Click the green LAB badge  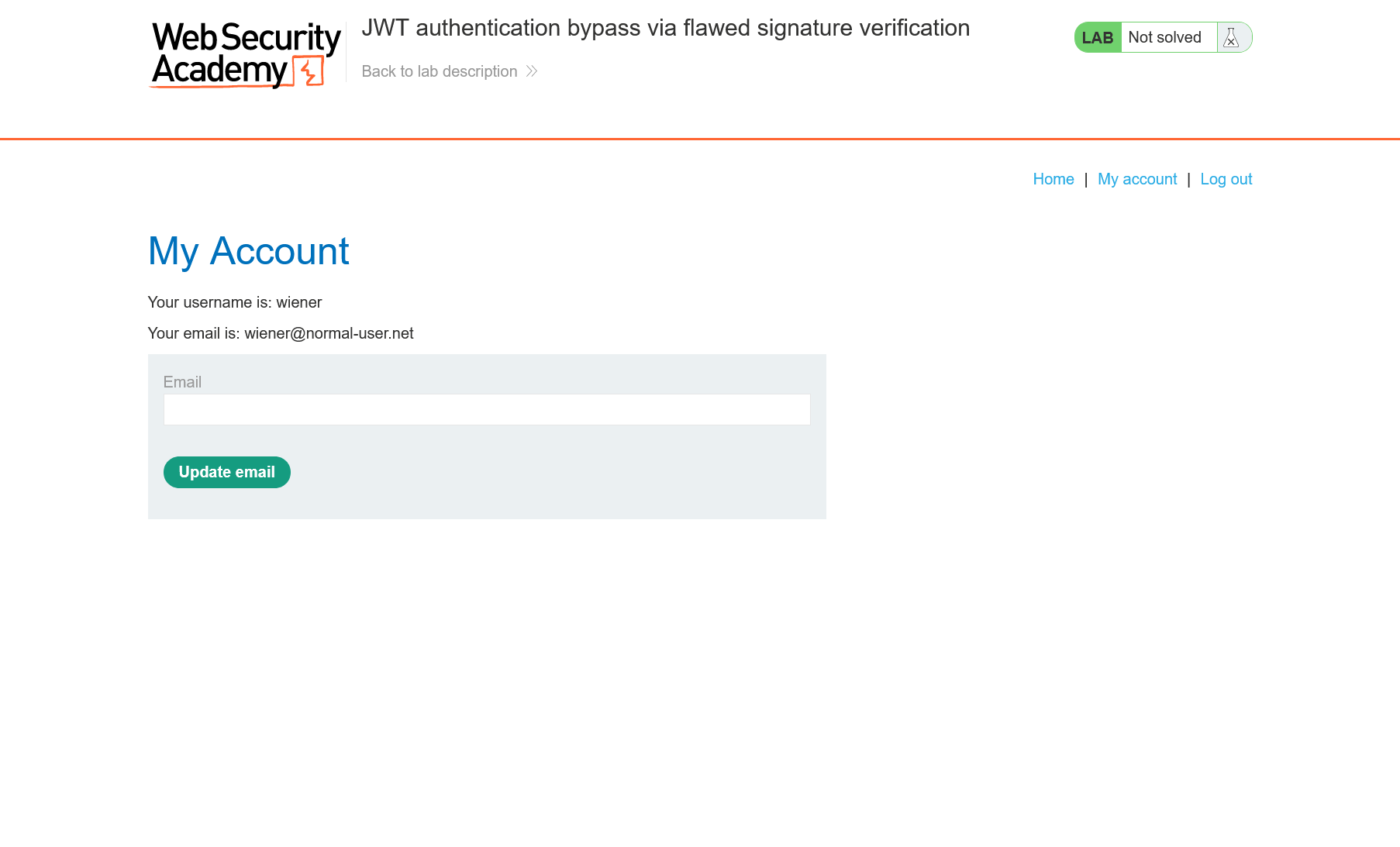[1098, 37]
